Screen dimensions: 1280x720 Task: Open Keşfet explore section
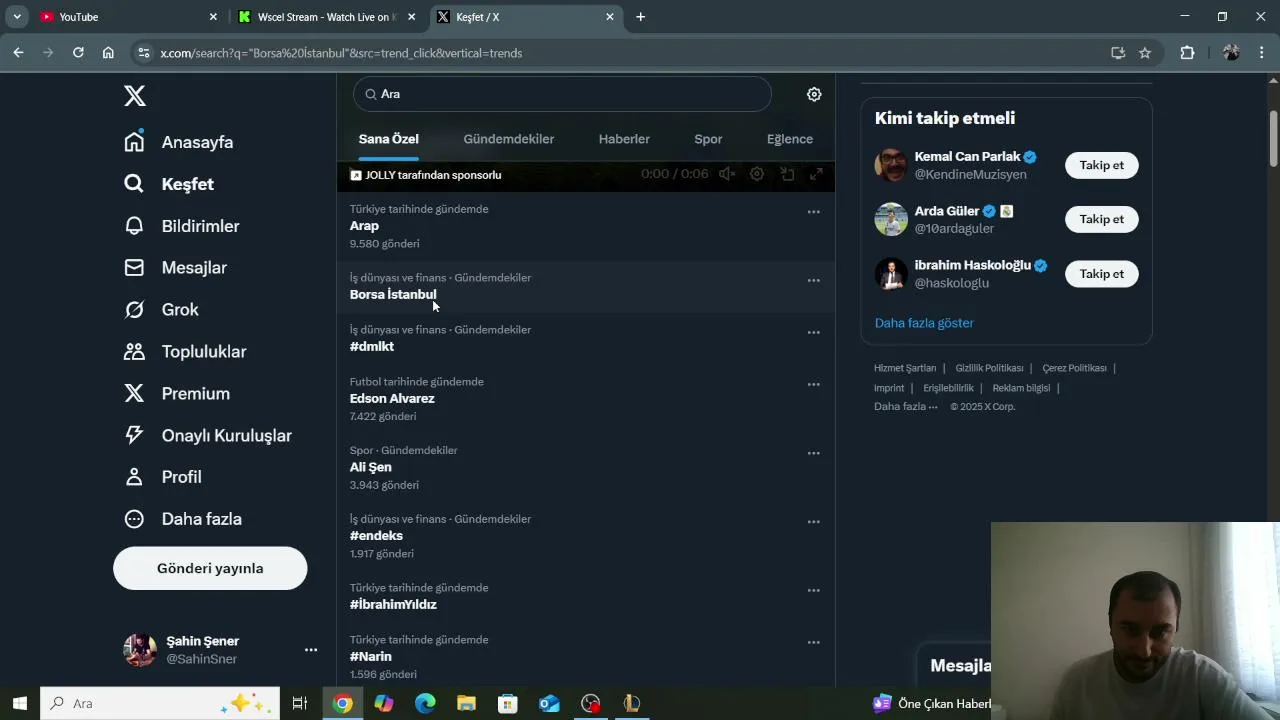click(x=168, y=184)
